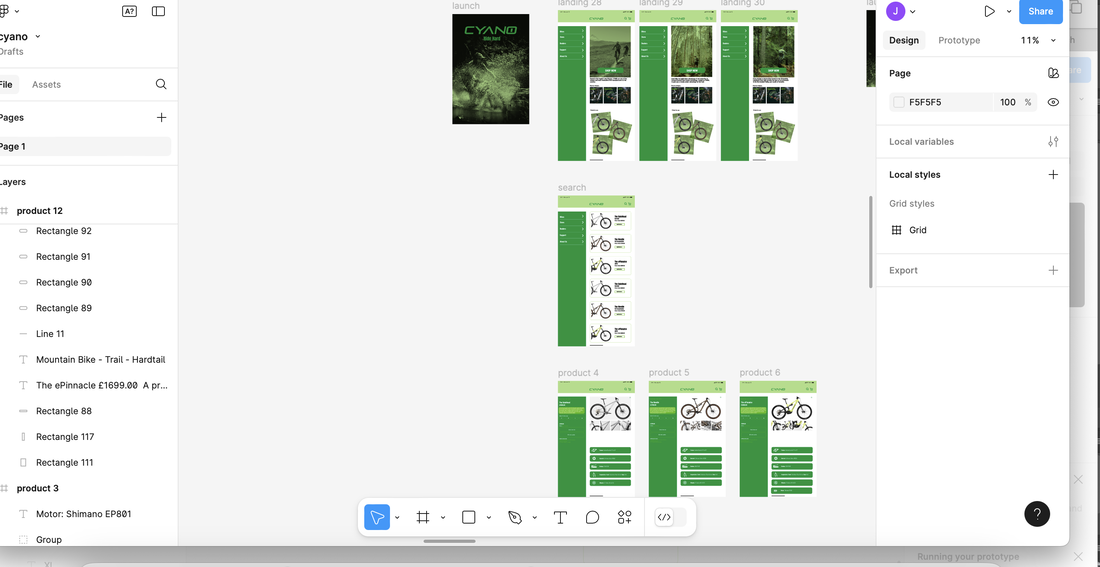Open shape tools options chevron
This screenshot has height=567, width=1100.
(x=489, y=517)
